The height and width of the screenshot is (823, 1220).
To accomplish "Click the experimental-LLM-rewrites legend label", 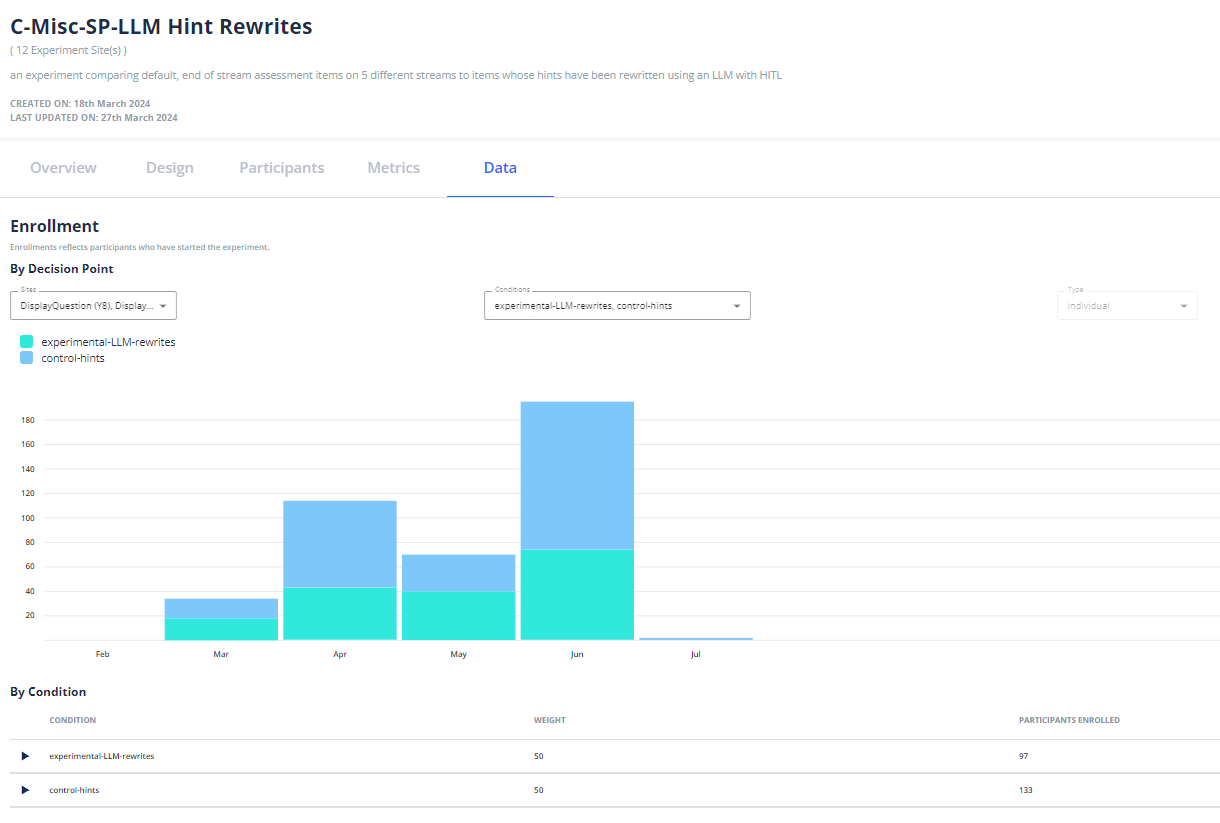I will pyautogui.click(x=108, y=342).
